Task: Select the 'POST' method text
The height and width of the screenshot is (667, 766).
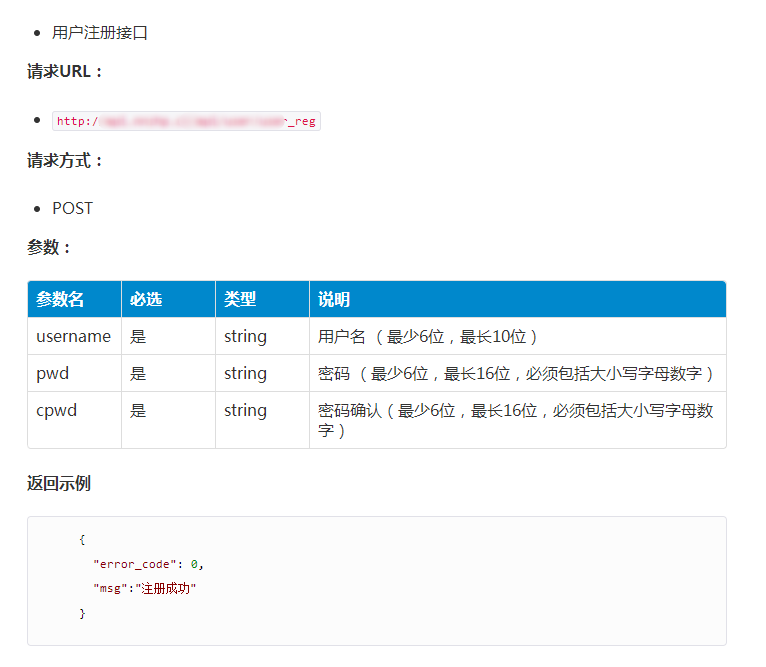Action: point(72,209)
